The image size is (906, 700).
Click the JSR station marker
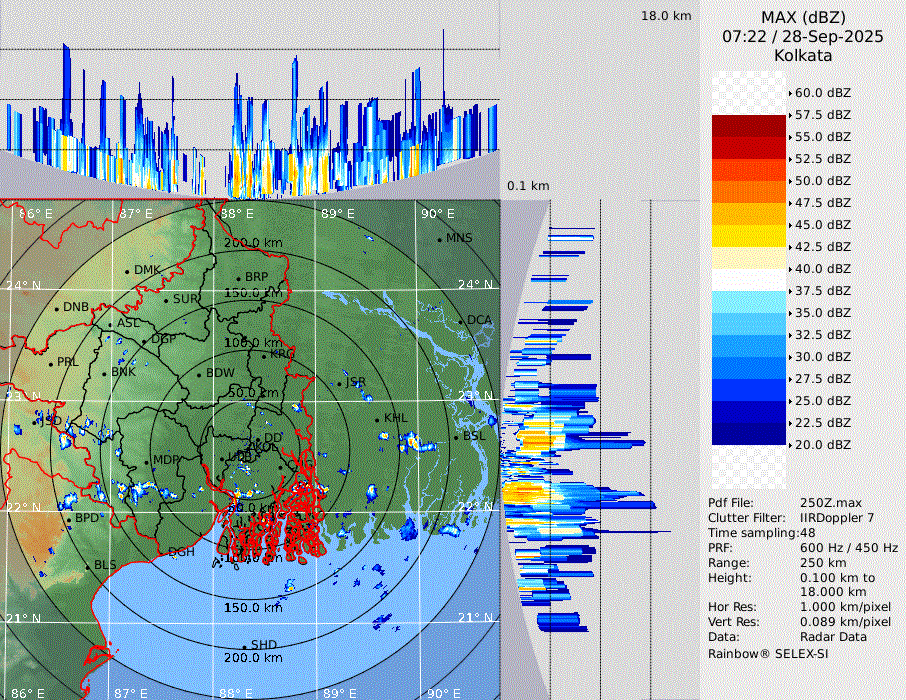(x=341, y=383)
